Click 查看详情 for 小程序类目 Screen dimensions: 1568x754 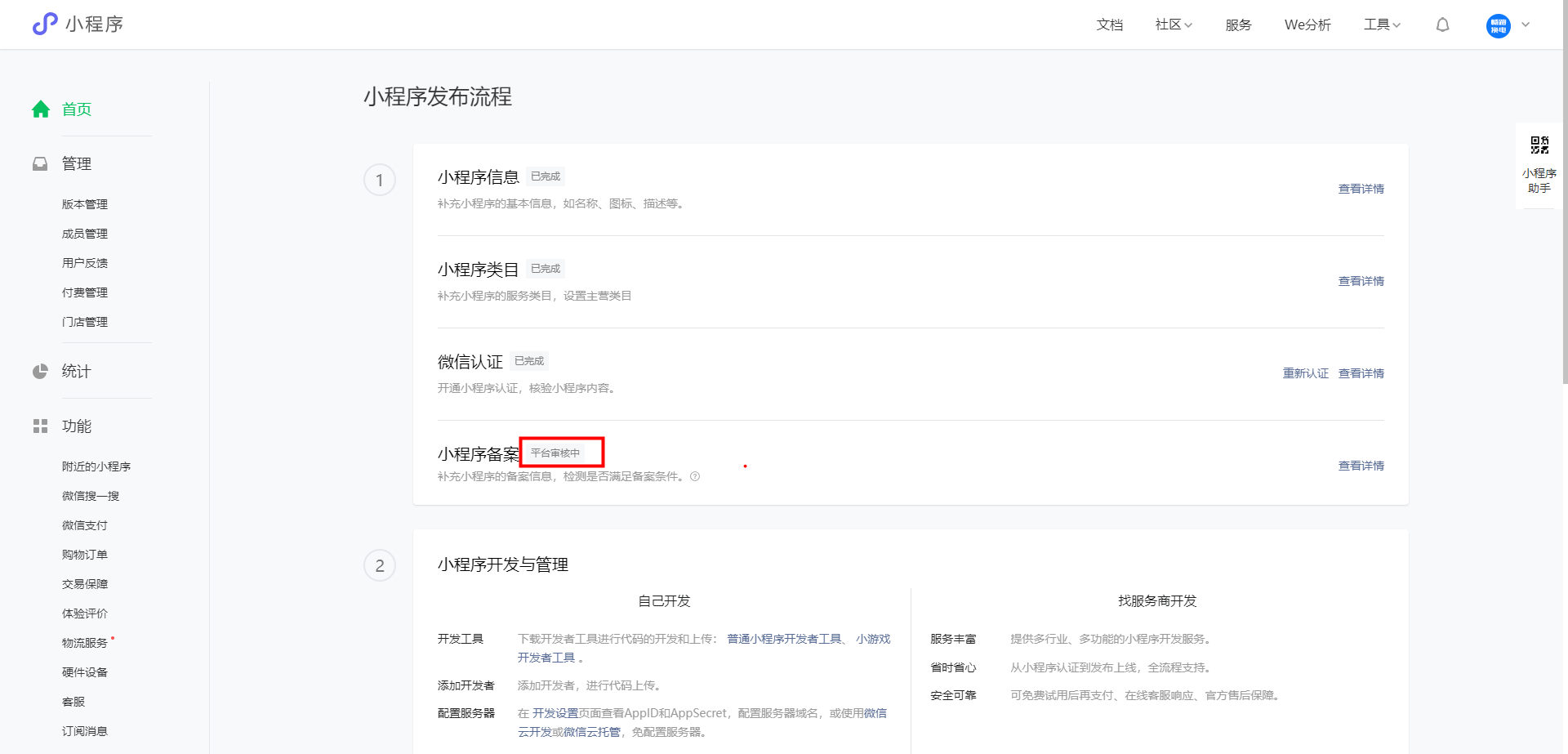coord(1361,281)
